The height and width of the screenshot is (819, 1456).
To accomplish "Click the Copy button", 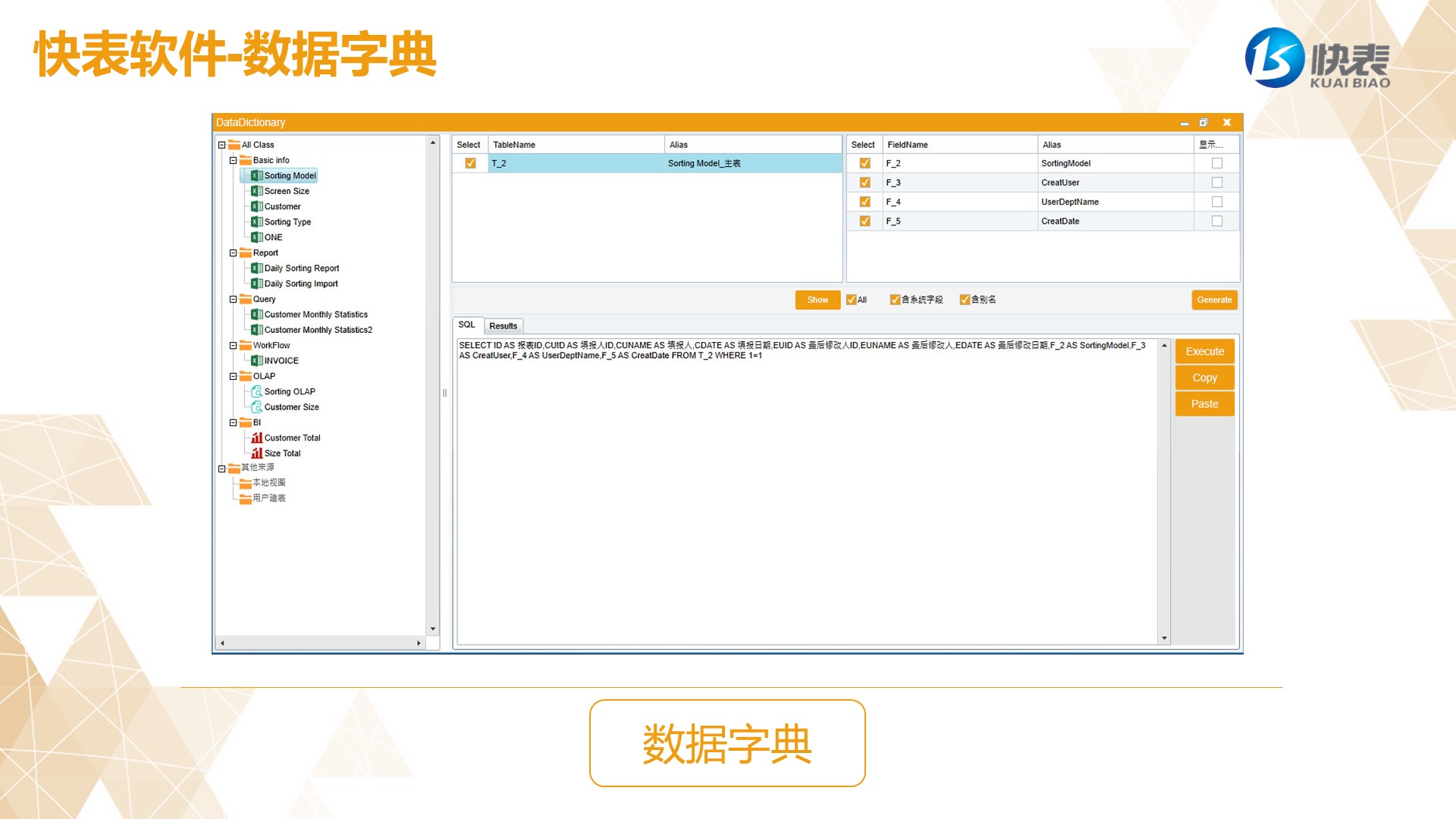I will 1204,378.
